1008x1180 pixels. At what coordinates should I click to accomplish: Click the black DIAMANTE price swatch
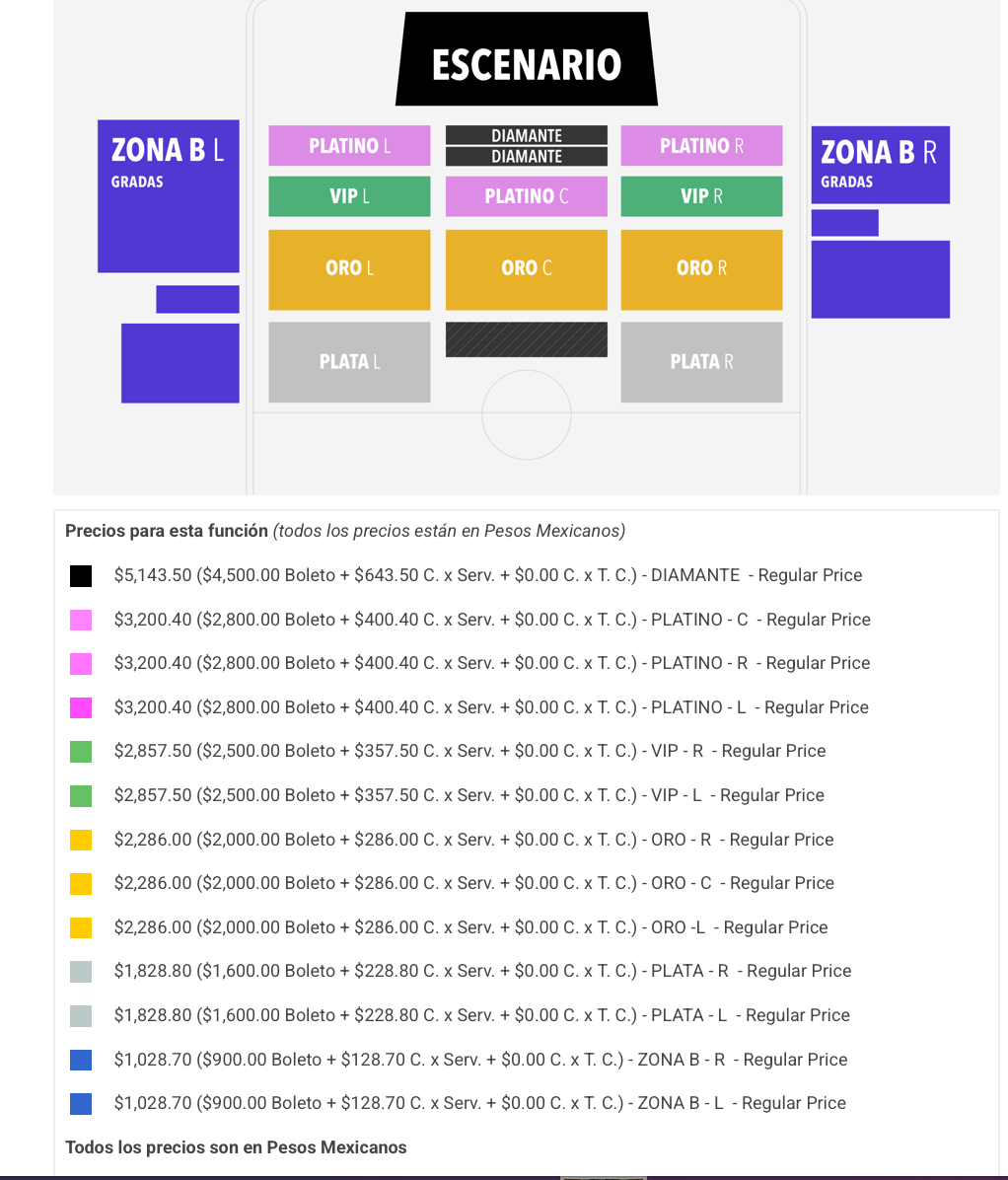(81, 576)
